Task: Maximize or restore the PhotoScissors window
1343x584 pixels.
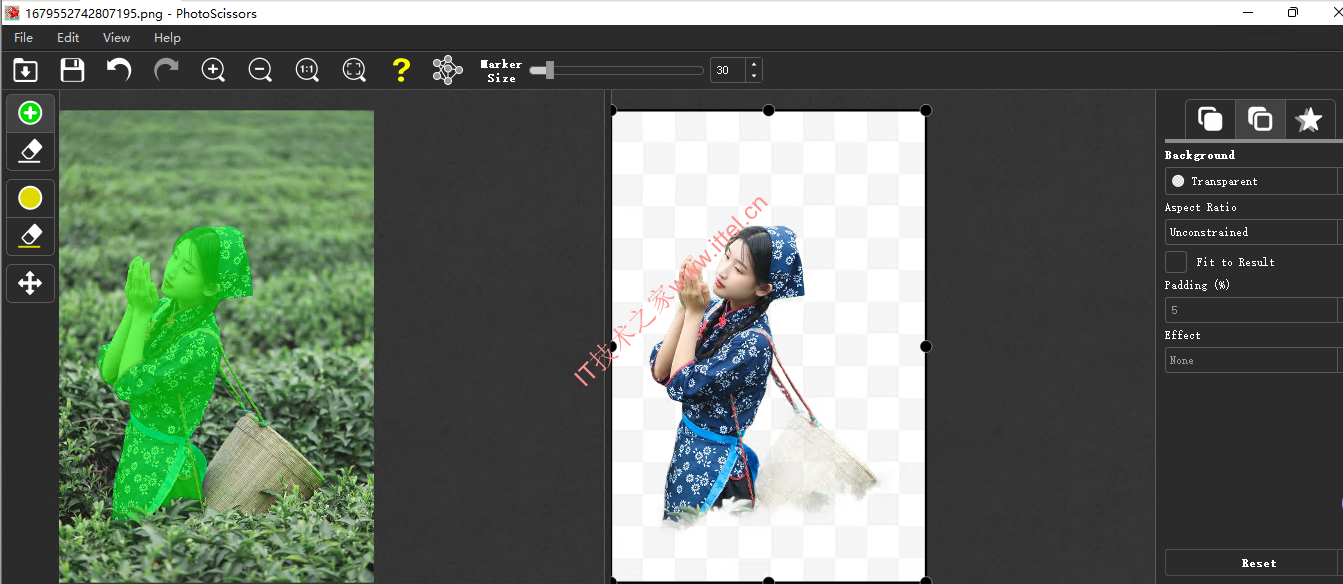Action: (x=1293, y=12)
